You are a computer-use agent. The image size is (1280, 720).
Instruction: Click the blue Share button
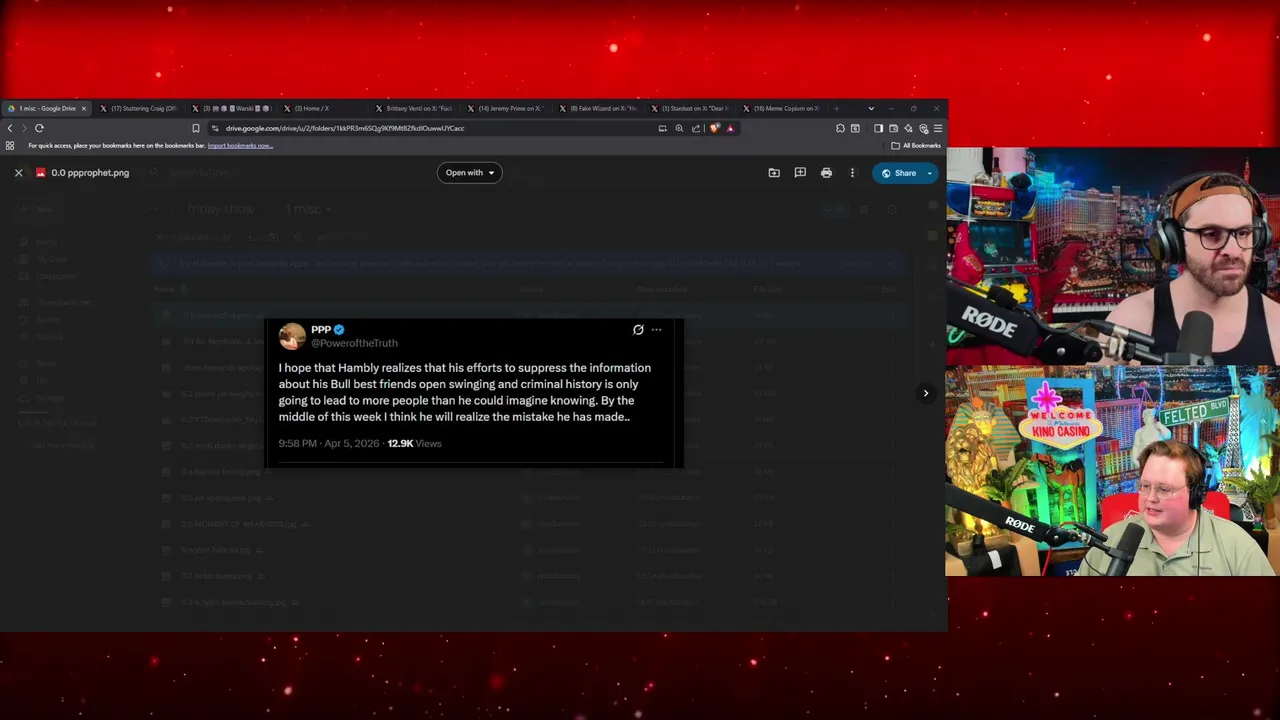tap(898, 173)
